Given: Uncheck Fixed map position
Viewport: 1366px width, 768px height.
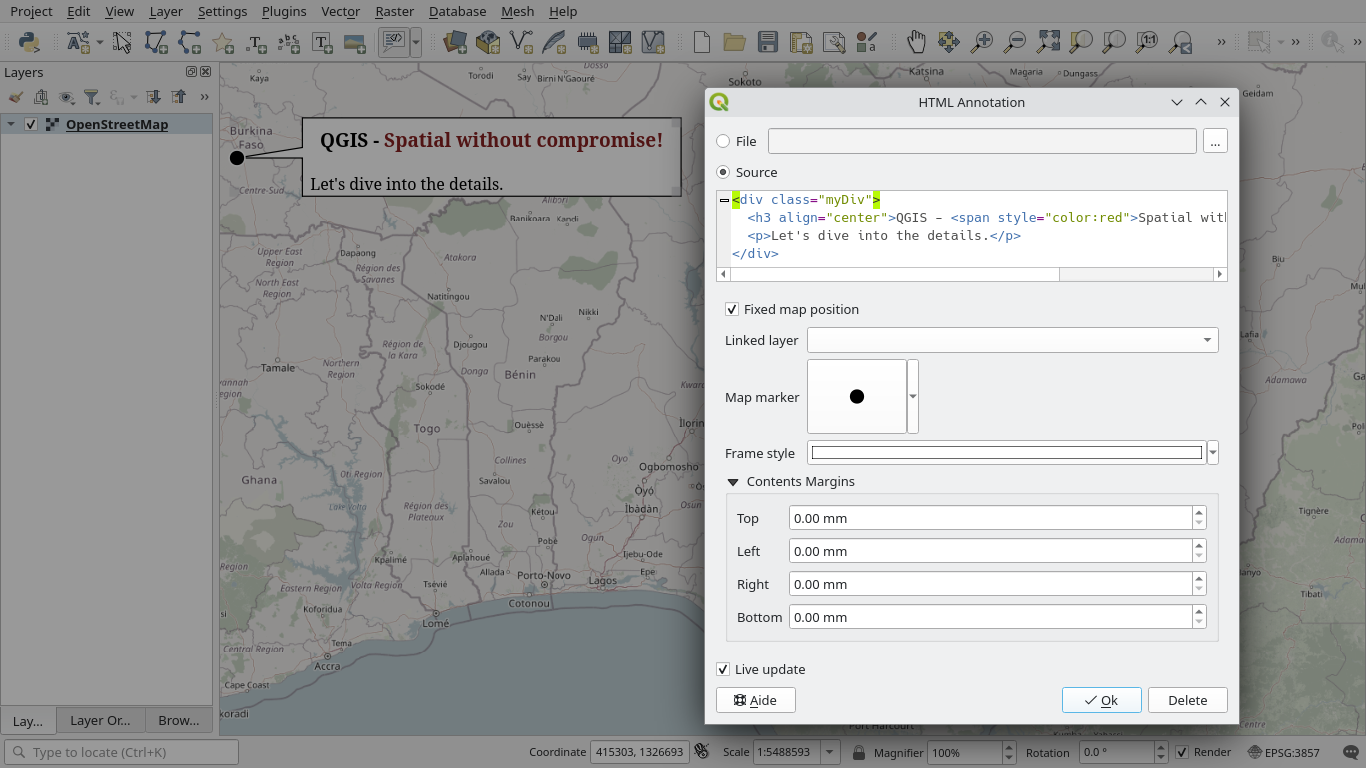Looking at the screenshot, I should tap(732, 310).
